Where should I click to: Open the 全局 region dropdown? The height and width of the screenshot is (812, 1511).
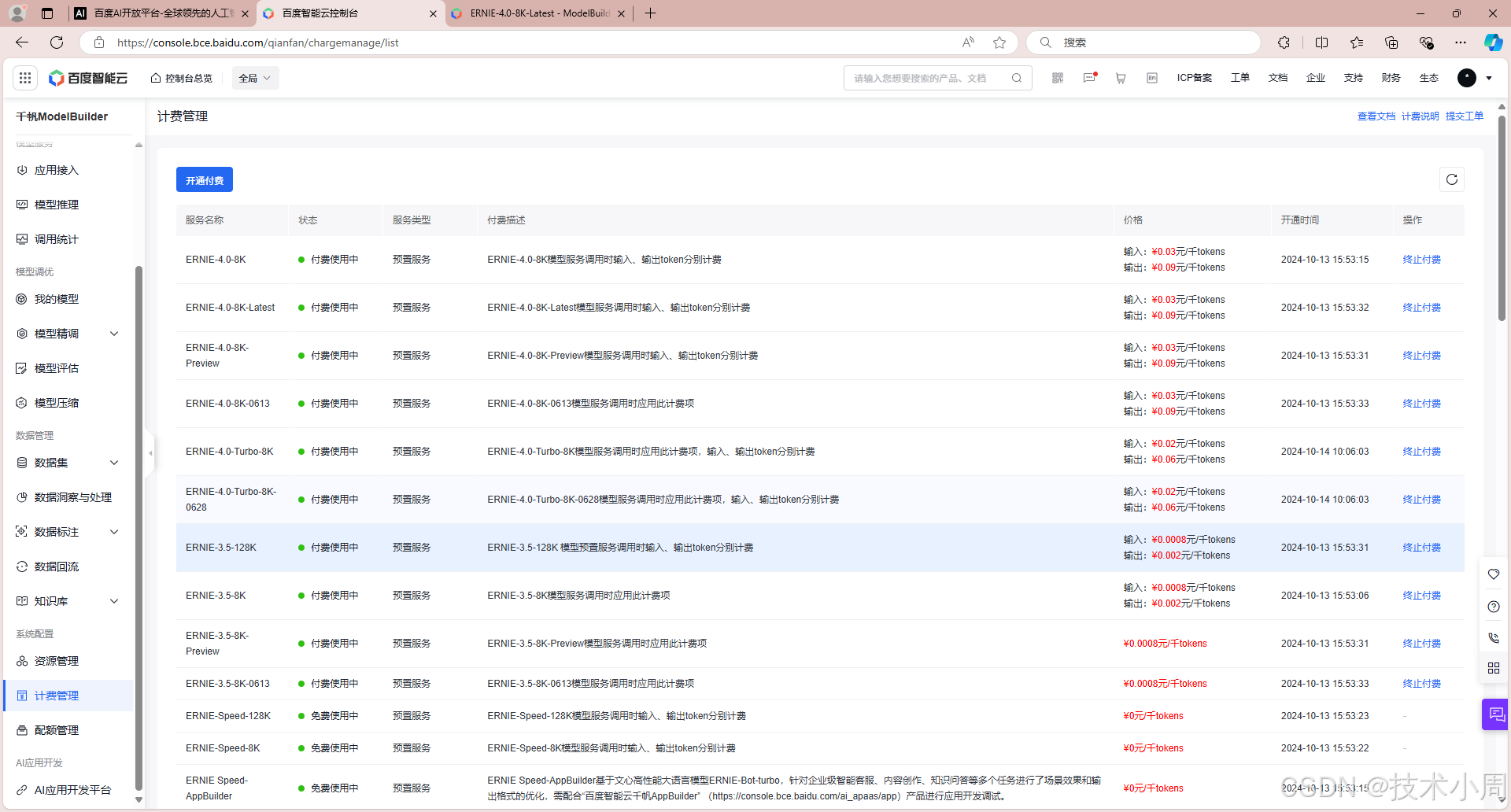click(255, 78)
